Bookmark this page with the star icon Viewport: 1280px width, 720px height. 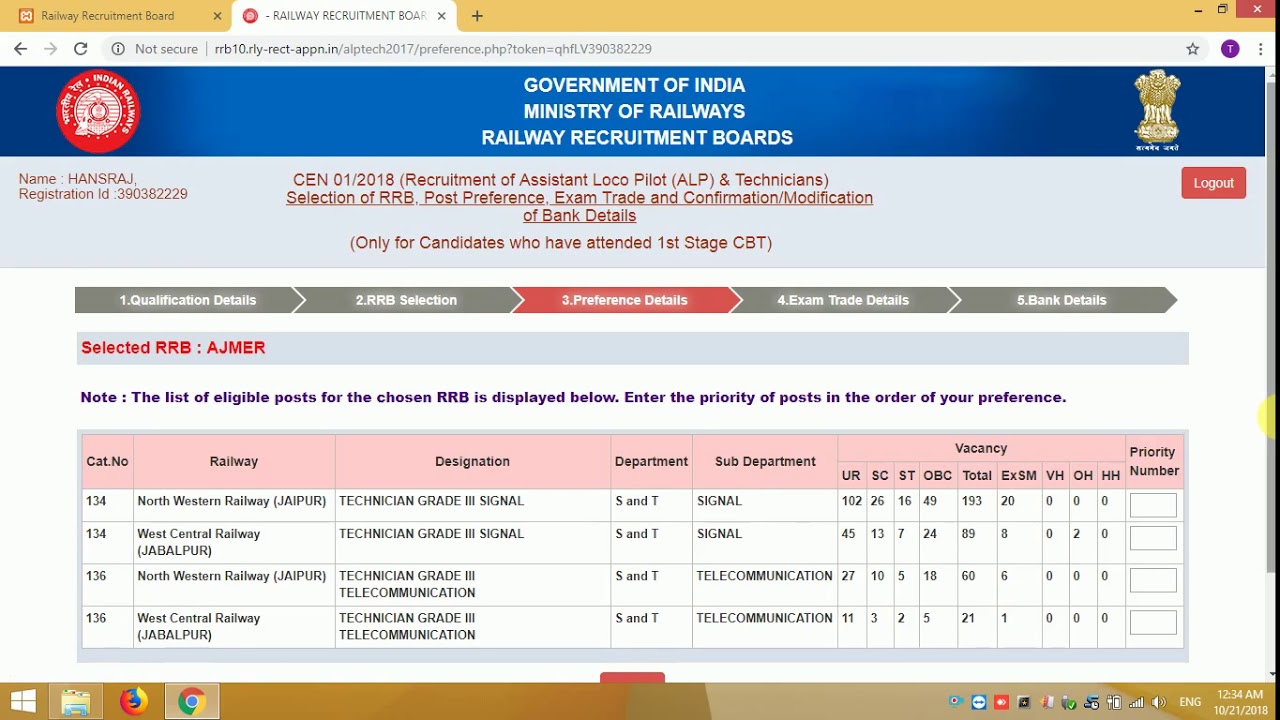[x=1192, y=48]
